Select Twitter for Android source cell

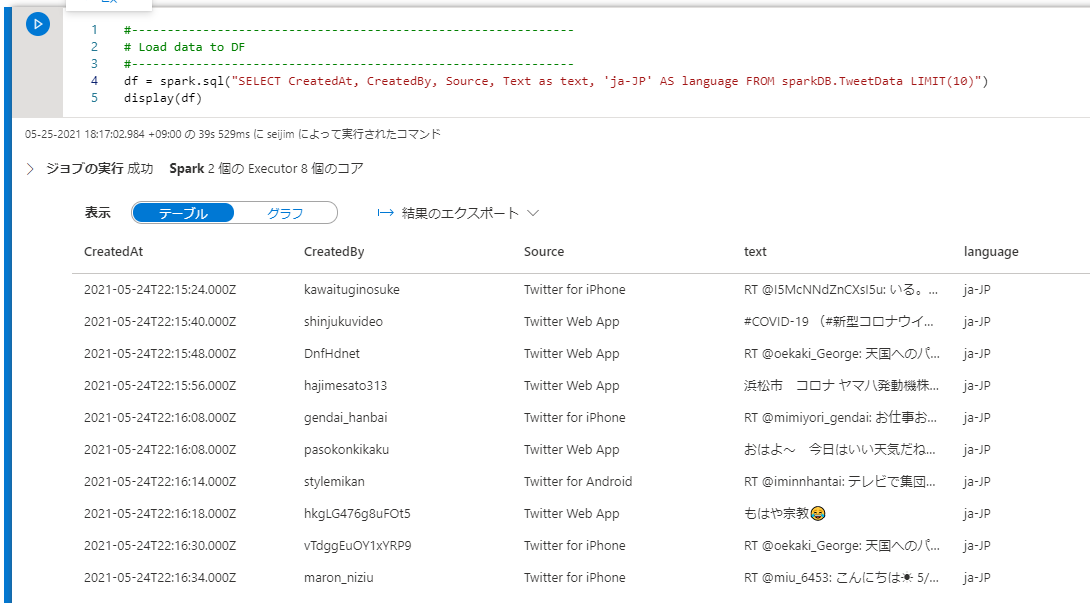coord(578,481)
